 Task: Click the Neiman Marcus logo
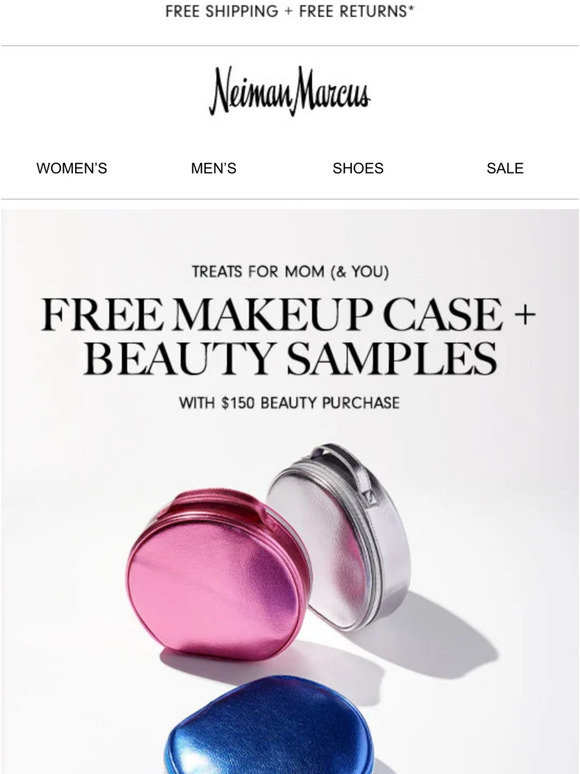coord(290,91)
